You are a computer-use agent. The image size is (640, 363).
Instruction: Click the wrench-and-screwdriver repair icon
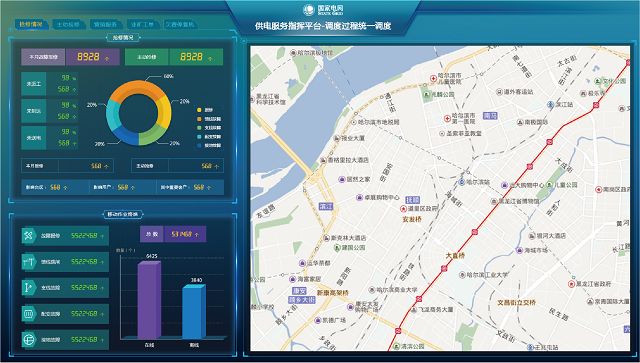[x=28, y=236]
